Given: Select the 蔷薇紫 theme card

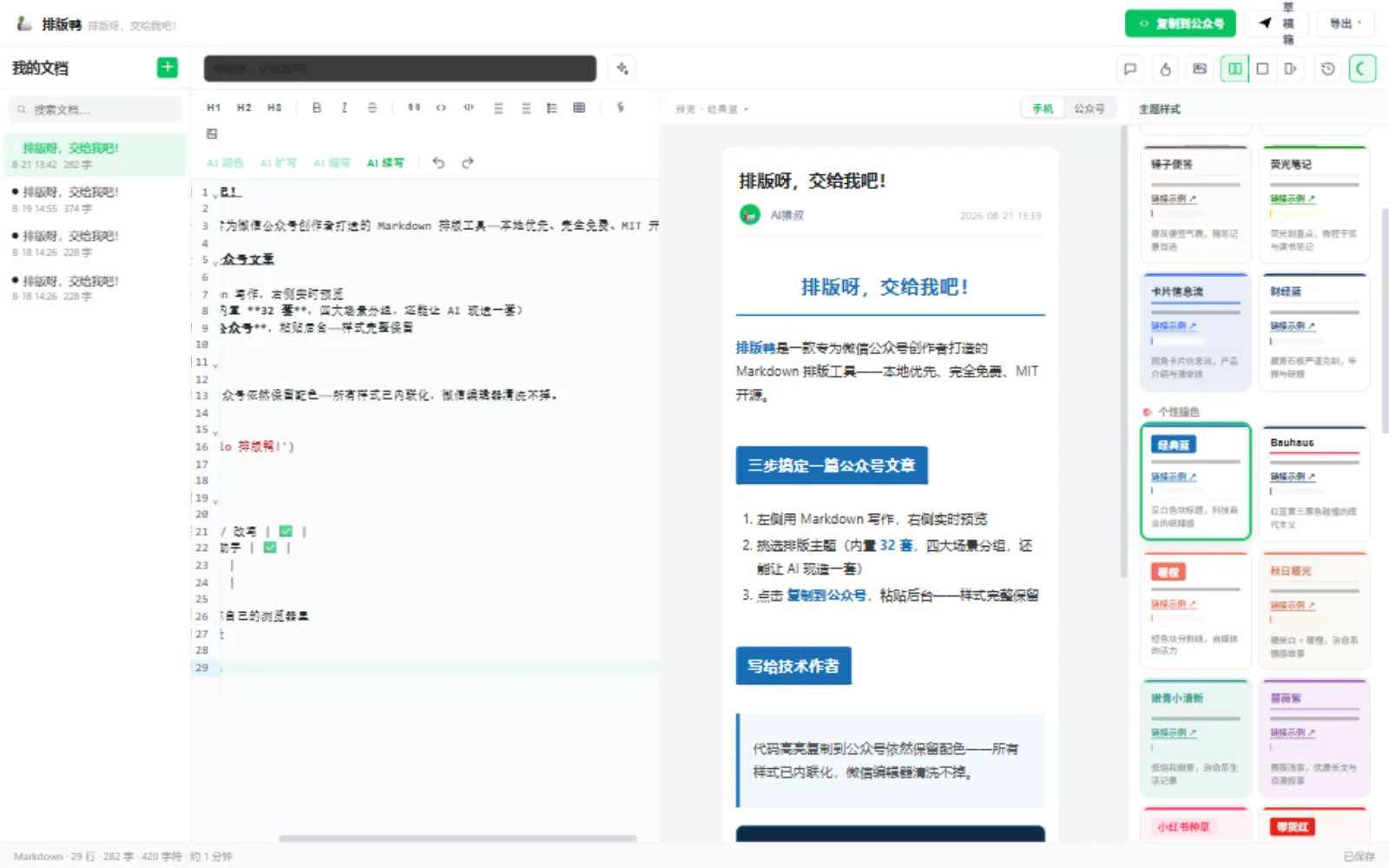Looking at the screenshot, I should pos(1314,738).
